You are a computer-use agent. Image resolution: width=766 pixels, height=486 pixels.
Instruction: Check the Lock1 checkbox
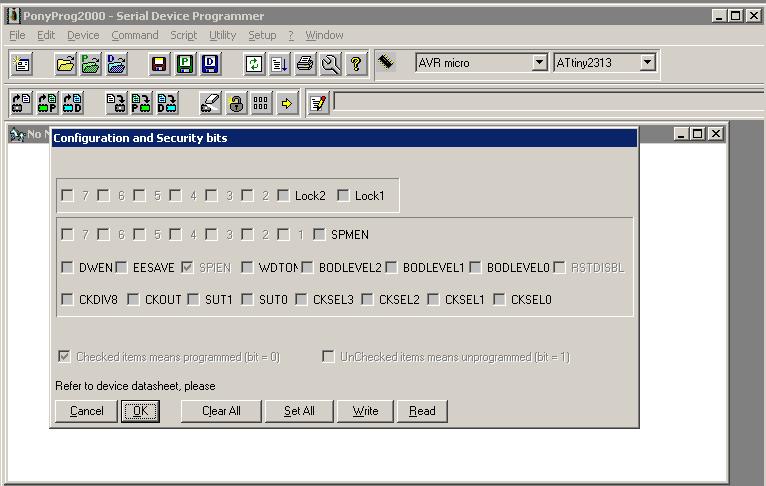point(343,195)
